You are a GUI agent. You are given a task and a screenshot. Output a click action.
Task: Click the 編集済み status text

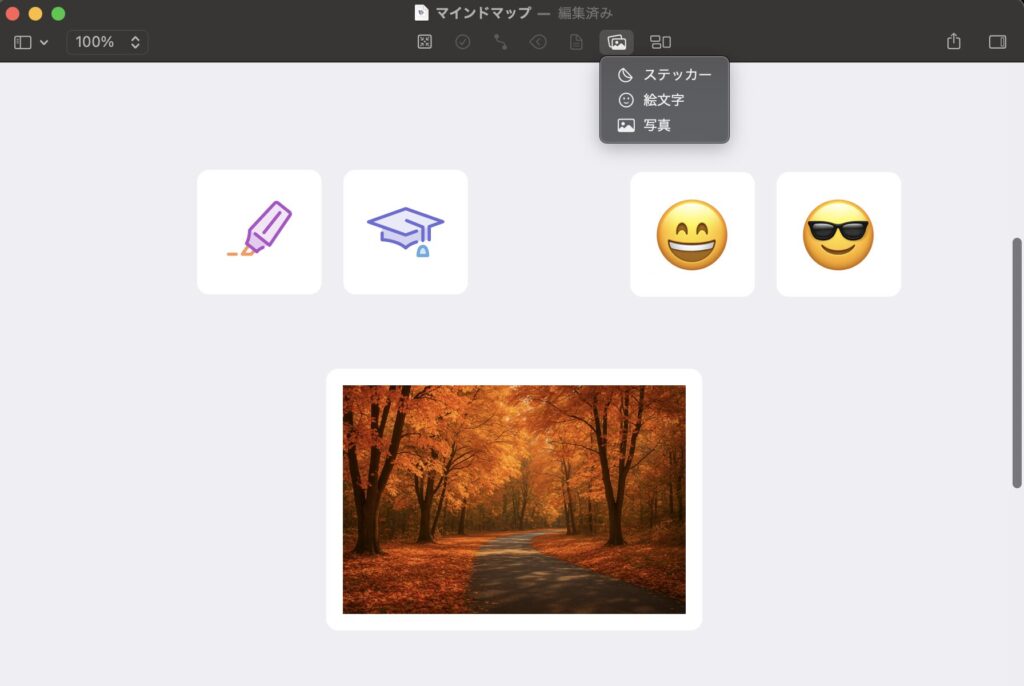[x=585, y=13]
